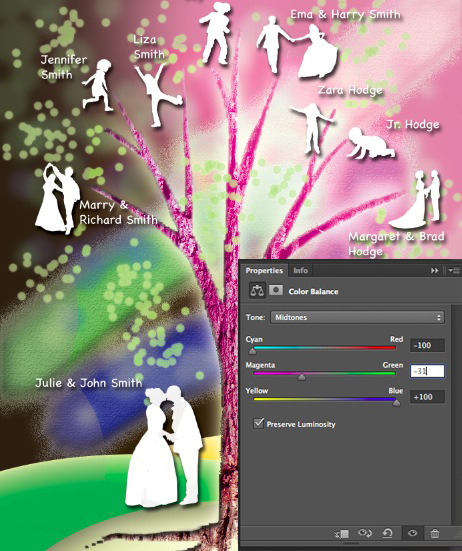Click the 'Jr. Hodge' text on canvas

(413, 124)
